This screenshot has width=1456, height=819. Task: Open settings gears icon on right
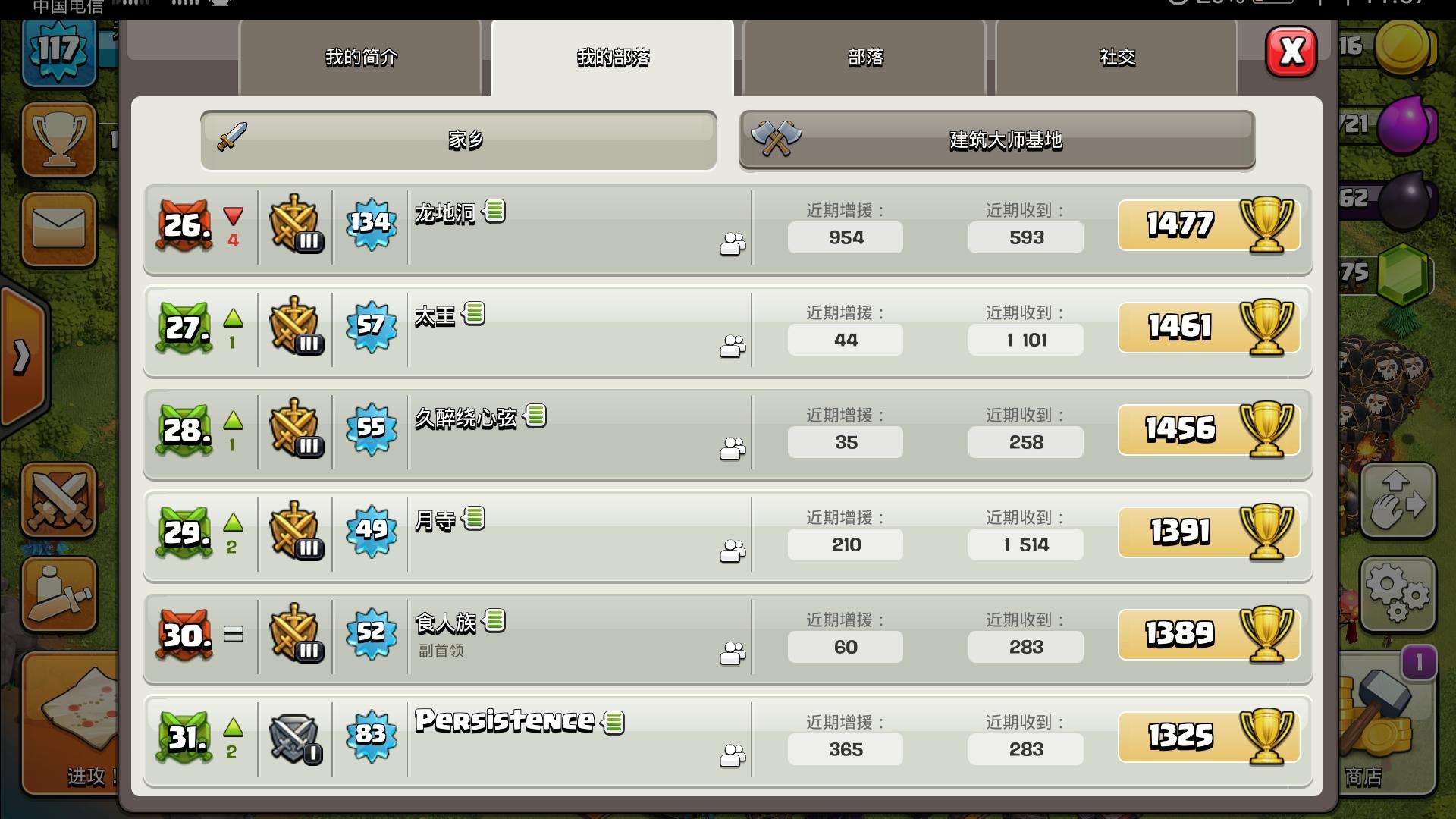pyautogui.click(x=1398, y=595)
